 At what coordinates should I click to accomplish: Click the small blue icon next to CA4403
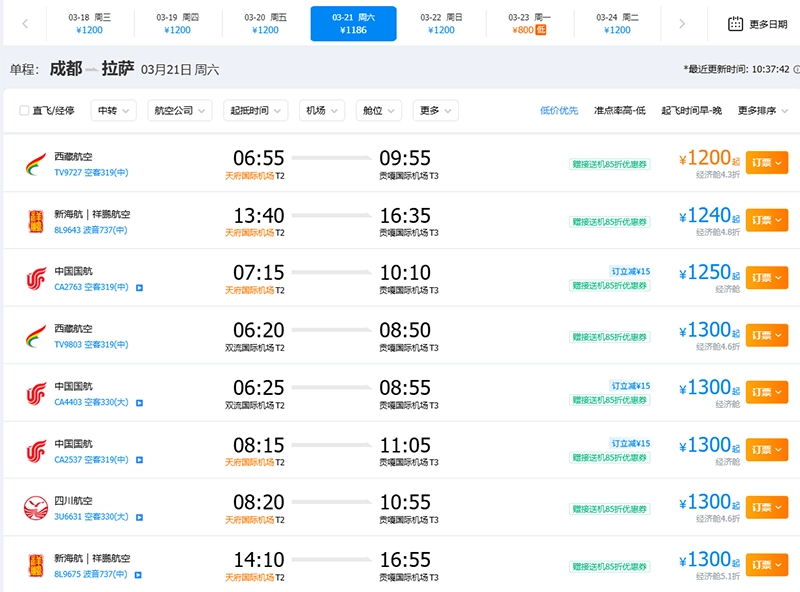tap(139, 403)
